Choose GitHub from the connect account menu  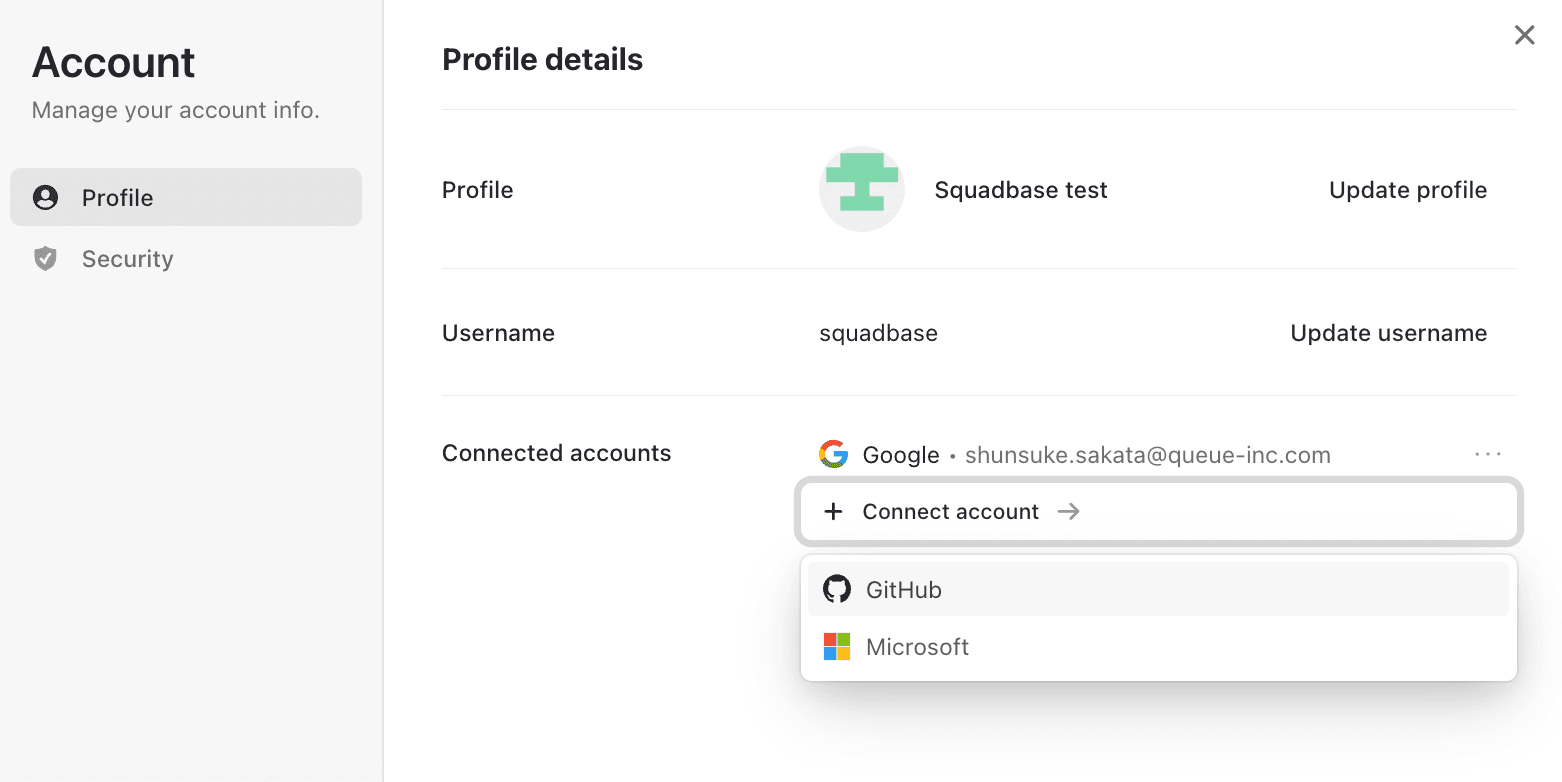(x=903, y=589)
